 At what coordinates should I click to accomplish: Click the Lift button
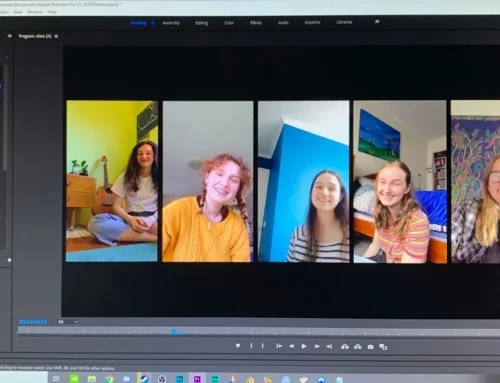pos(345,347)
